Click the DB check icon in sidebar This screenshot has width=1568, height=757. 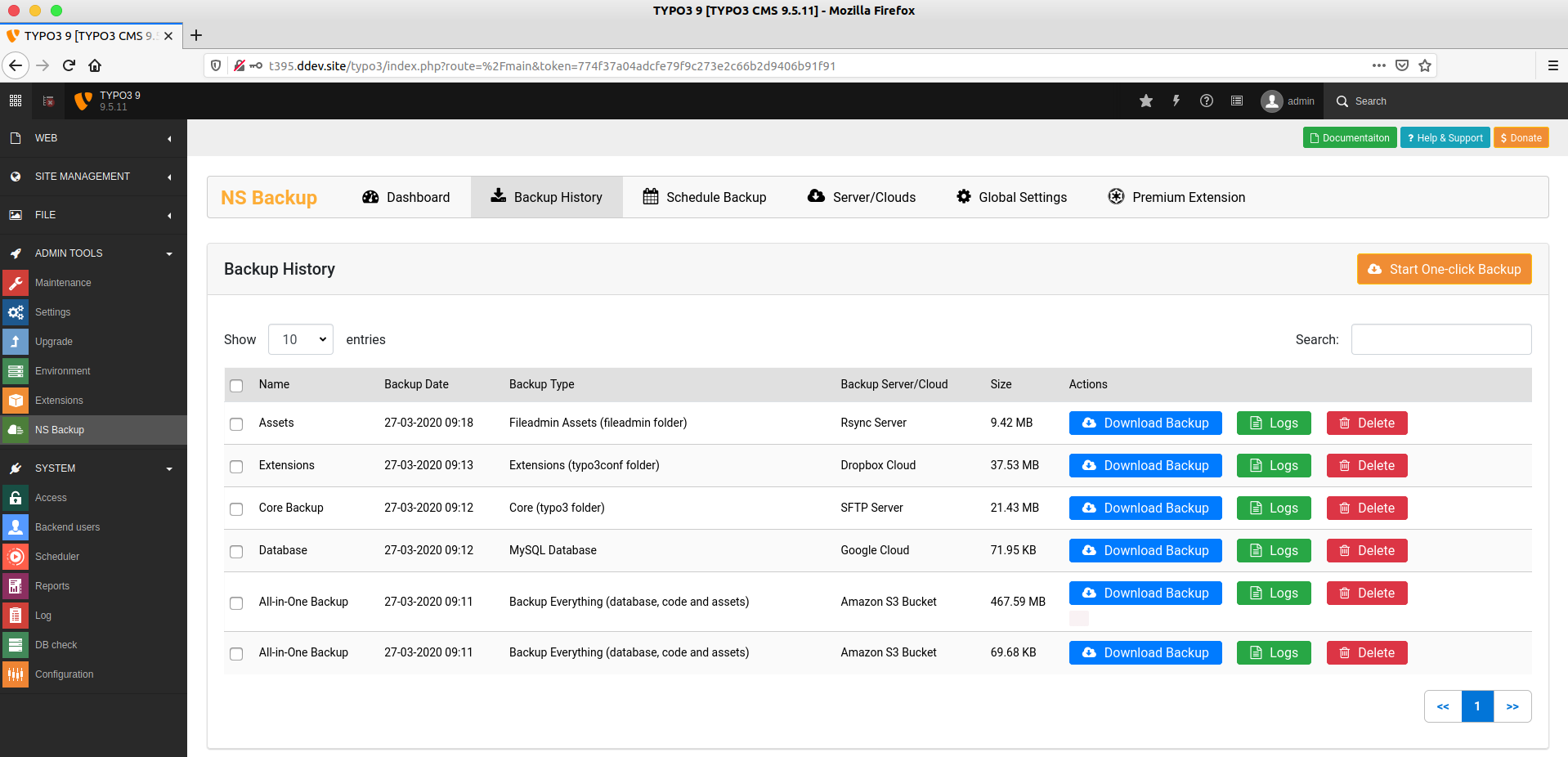coord(16,645)
